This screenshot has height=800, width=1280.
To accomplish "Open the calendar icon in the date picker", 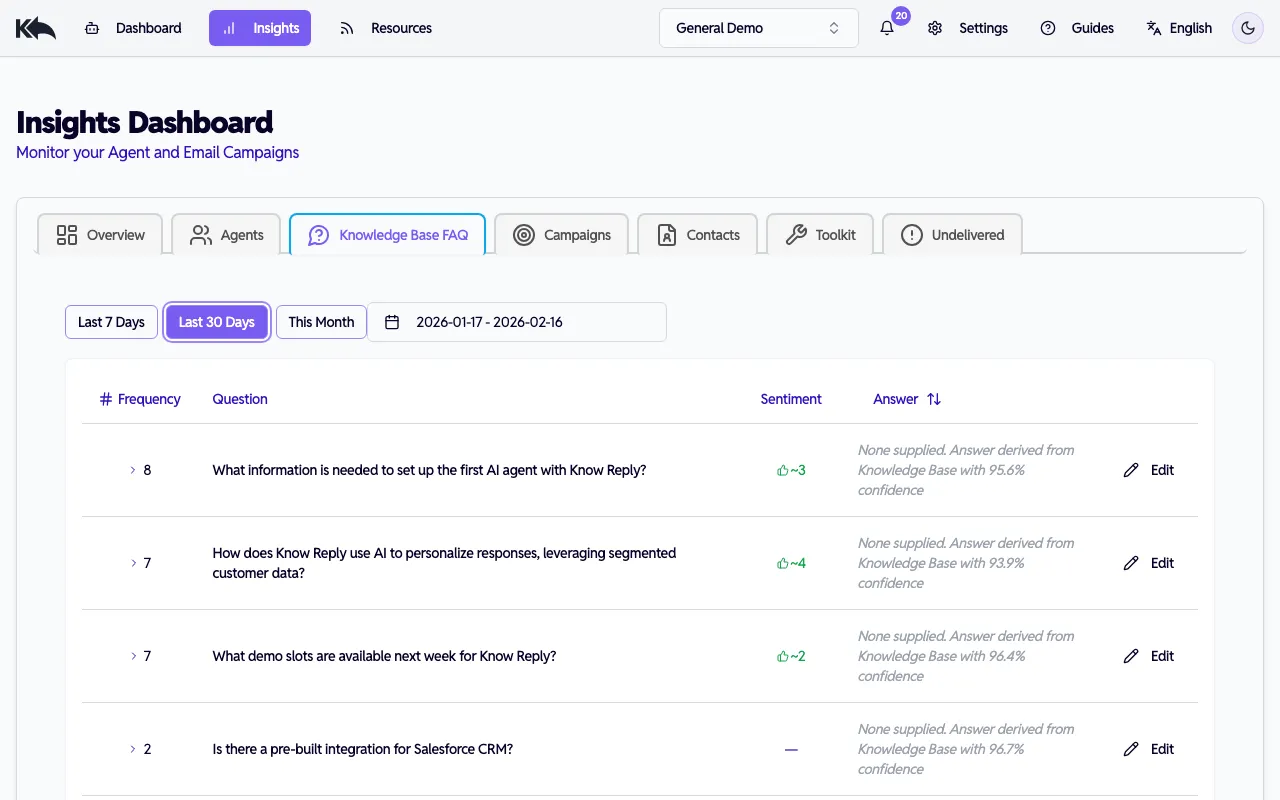I will (x=391, y=322).
